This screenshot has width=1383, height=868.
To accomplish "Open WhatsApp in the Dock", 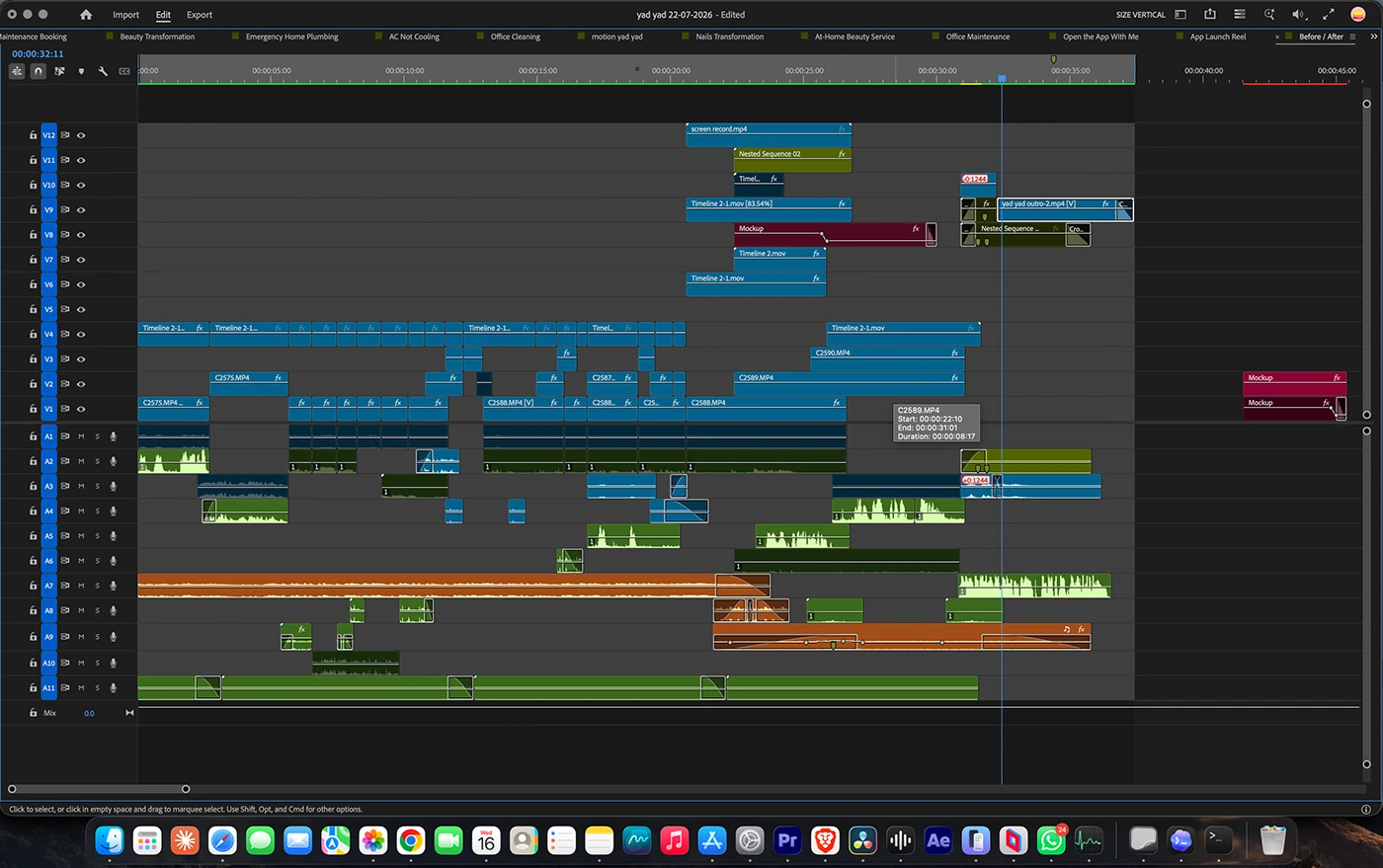I will 1050,840.
